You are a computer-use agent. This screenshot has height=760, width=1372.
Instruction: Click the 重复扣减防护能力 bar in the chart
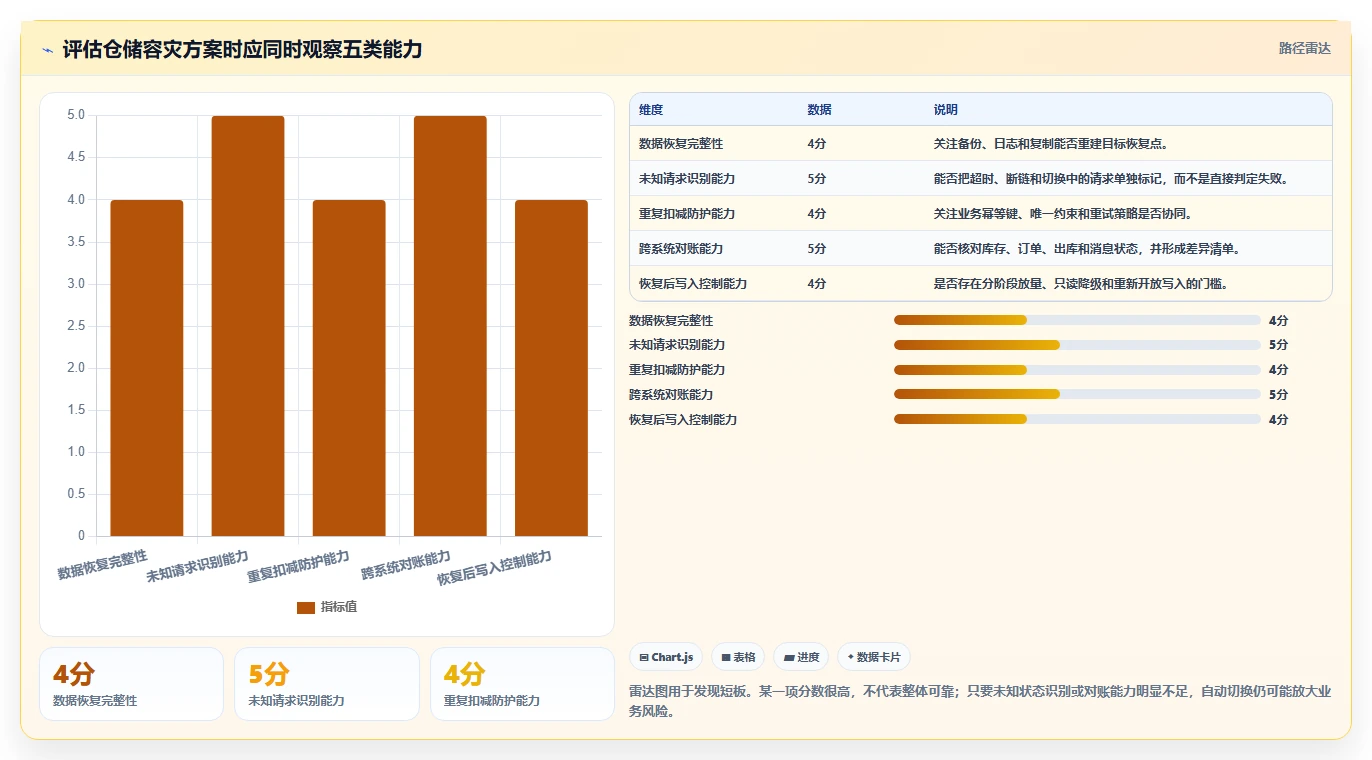349,368
